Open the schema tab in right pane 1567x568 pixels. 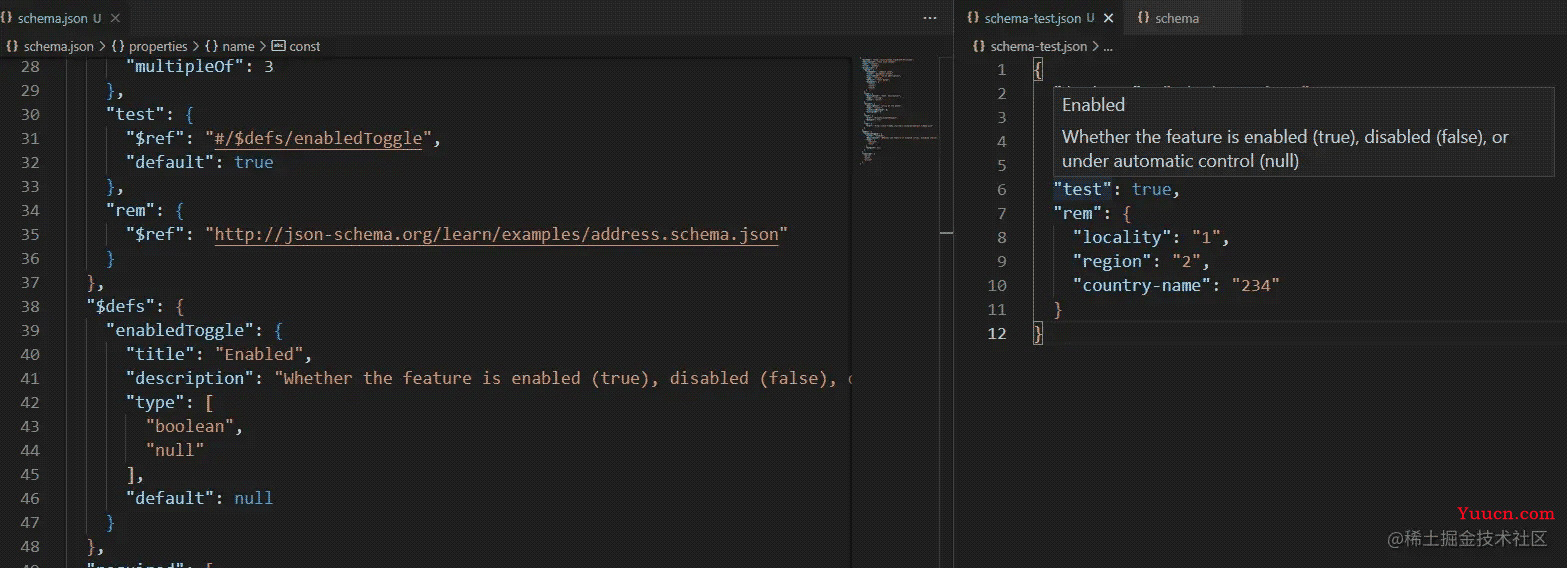coord(1177,18)
